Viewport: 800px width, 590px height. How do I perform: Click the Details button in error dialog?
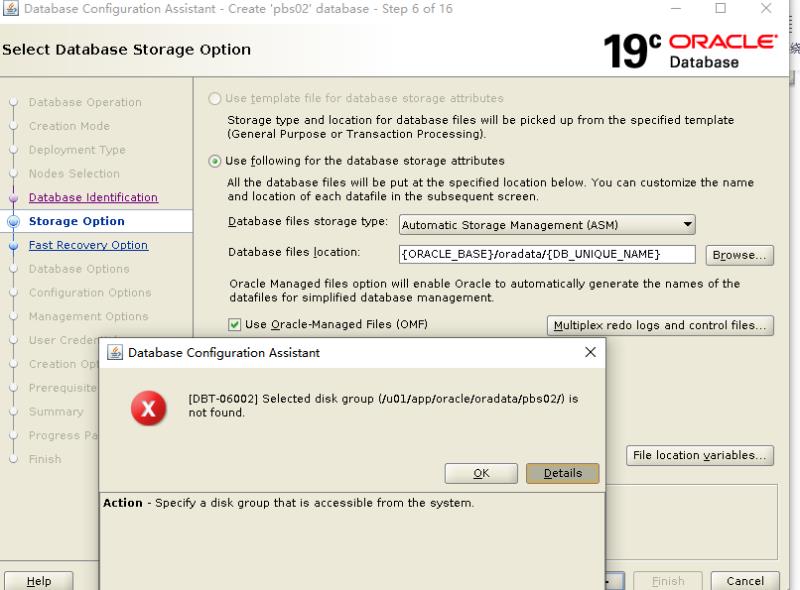tap(562, 473)
